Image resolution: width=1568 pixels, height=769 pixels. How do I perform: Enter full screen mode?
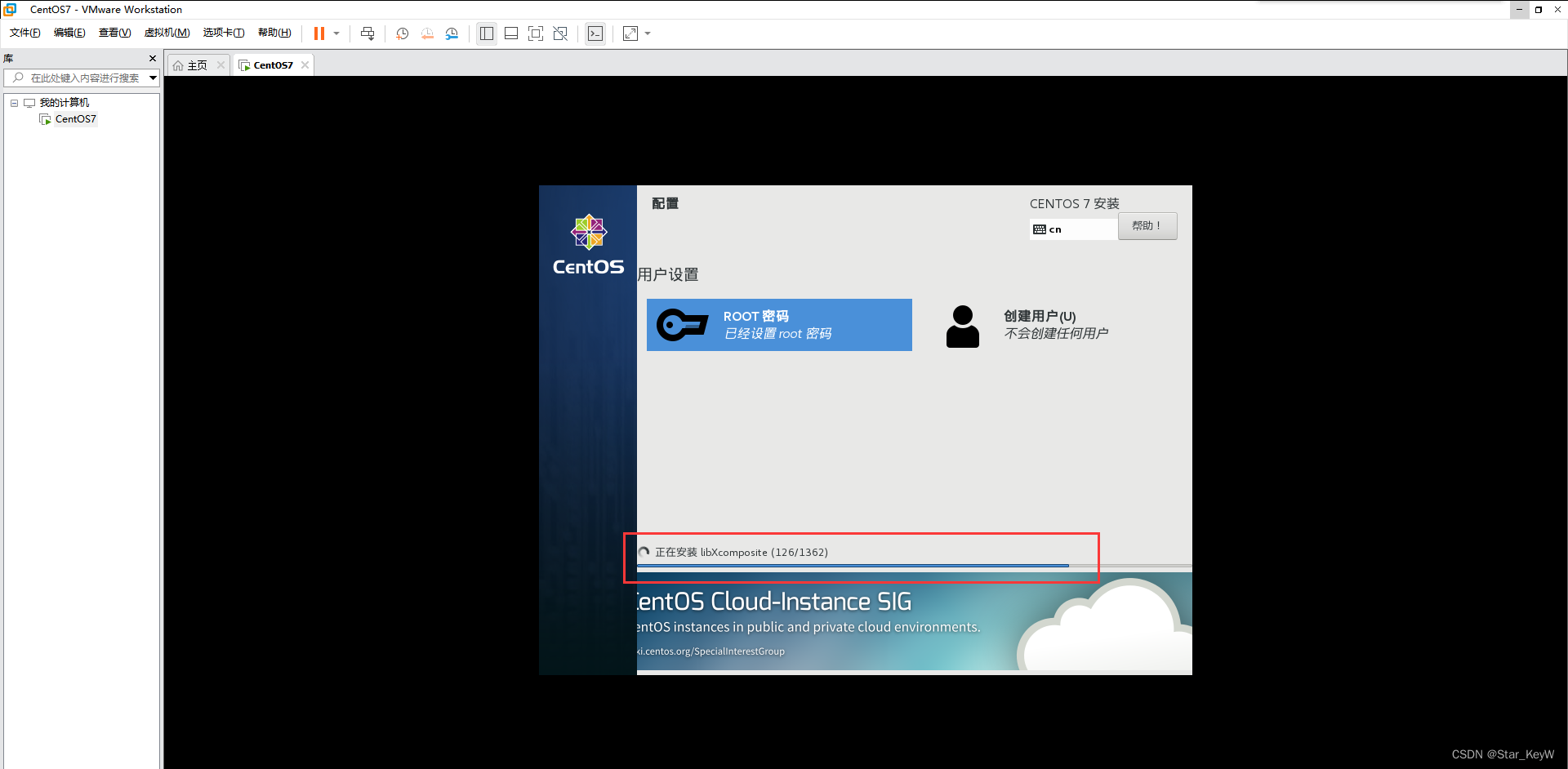(x=536, y=33)
